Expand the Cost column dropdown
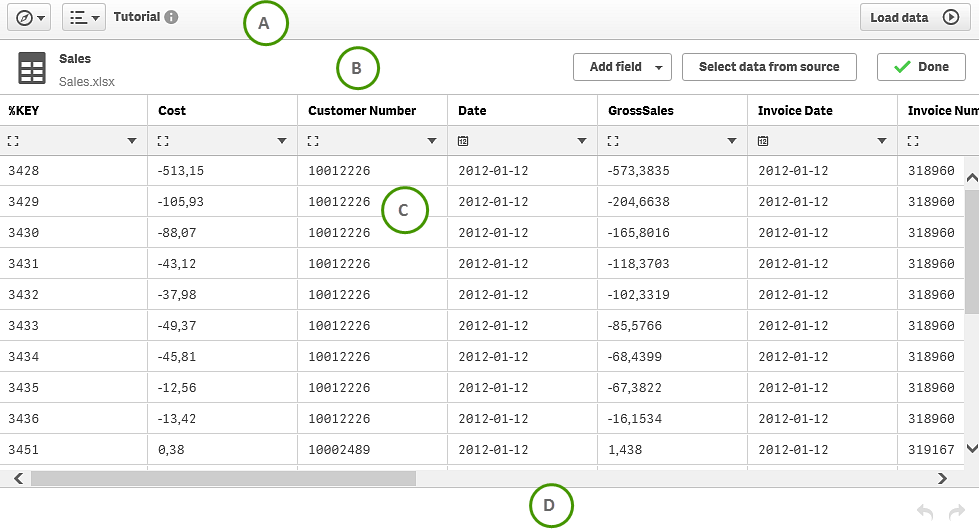 point(282,141)
